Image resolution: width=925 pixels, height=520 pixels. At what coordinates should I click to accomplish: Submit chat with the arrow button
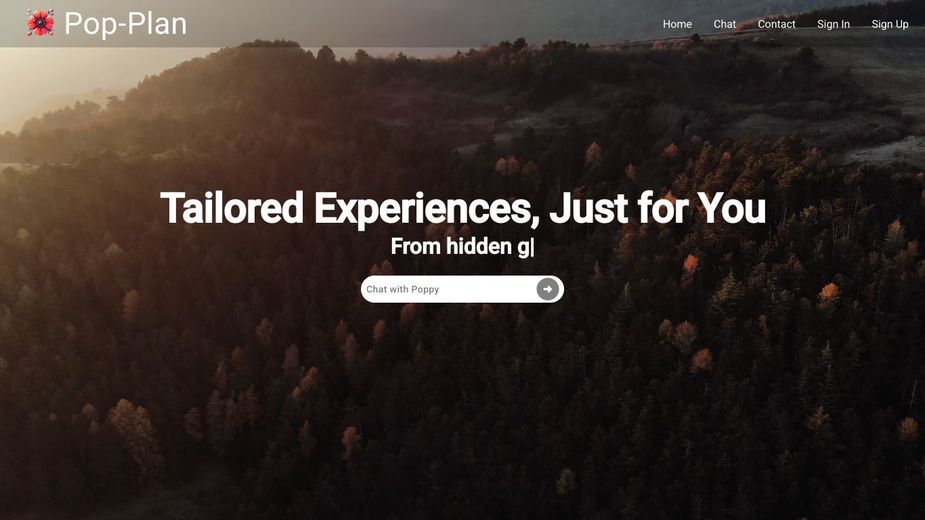point(547,289)
